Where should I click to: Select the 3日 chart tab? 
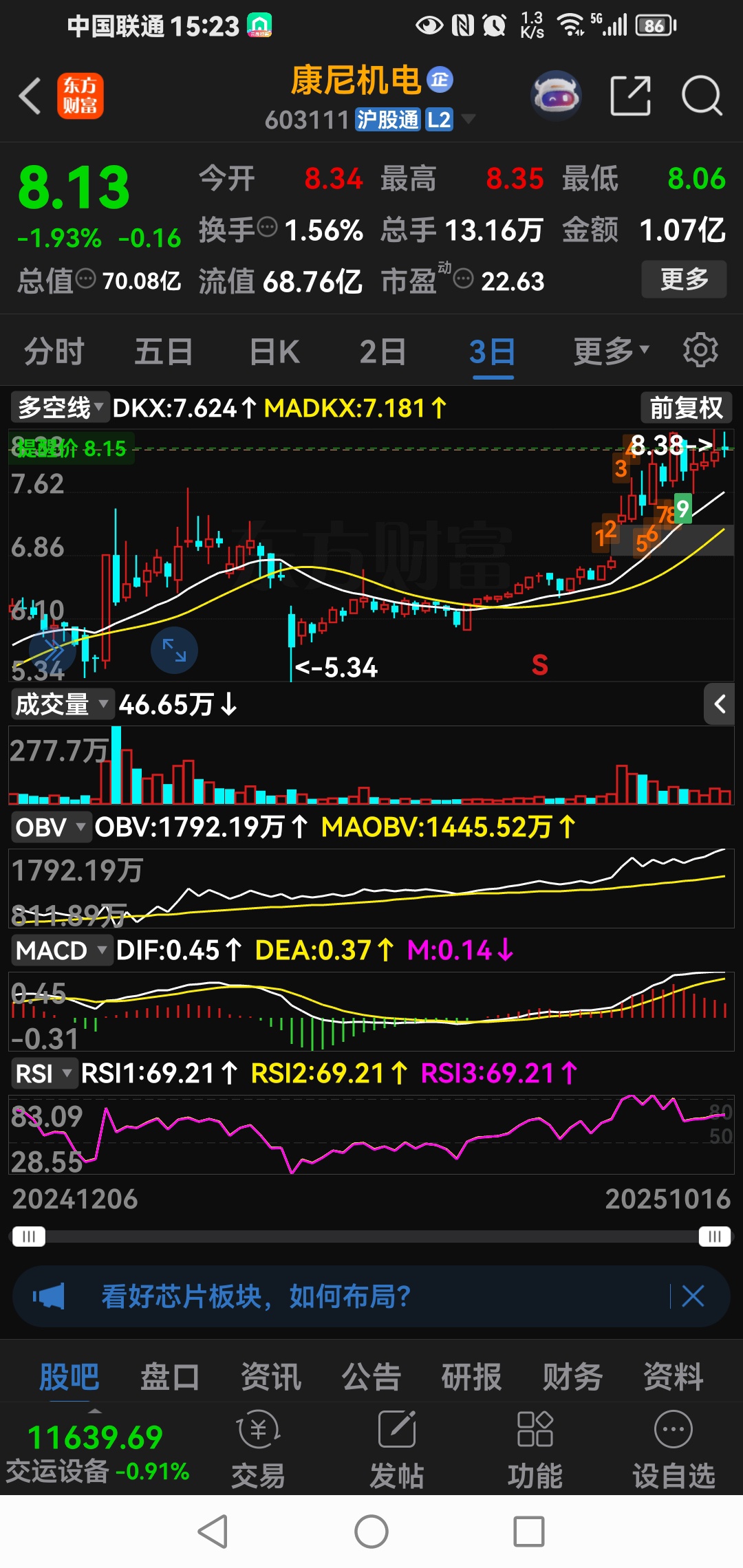tap(493, 351)
